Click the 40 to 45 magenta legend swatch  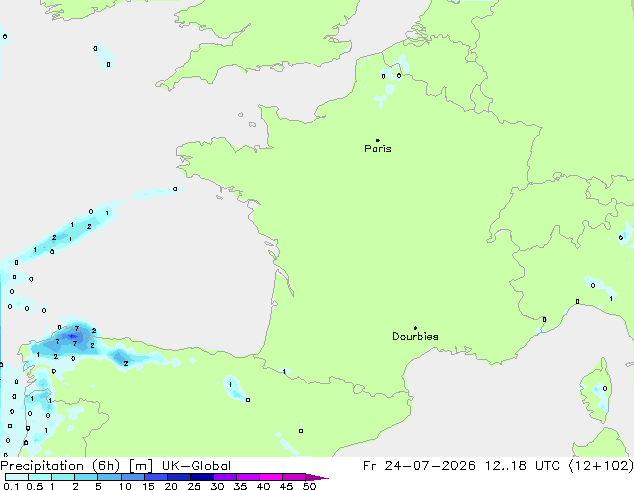click(271, 477)
